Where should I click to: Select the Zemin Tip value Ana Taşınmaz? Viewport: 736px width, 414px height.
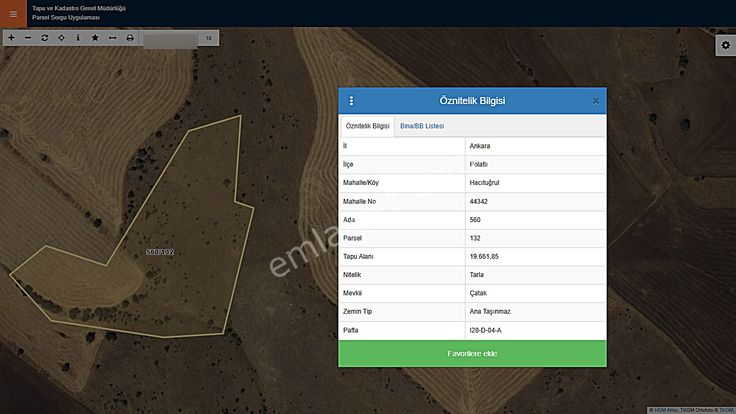pyautogui.click(x=490, y=311)
